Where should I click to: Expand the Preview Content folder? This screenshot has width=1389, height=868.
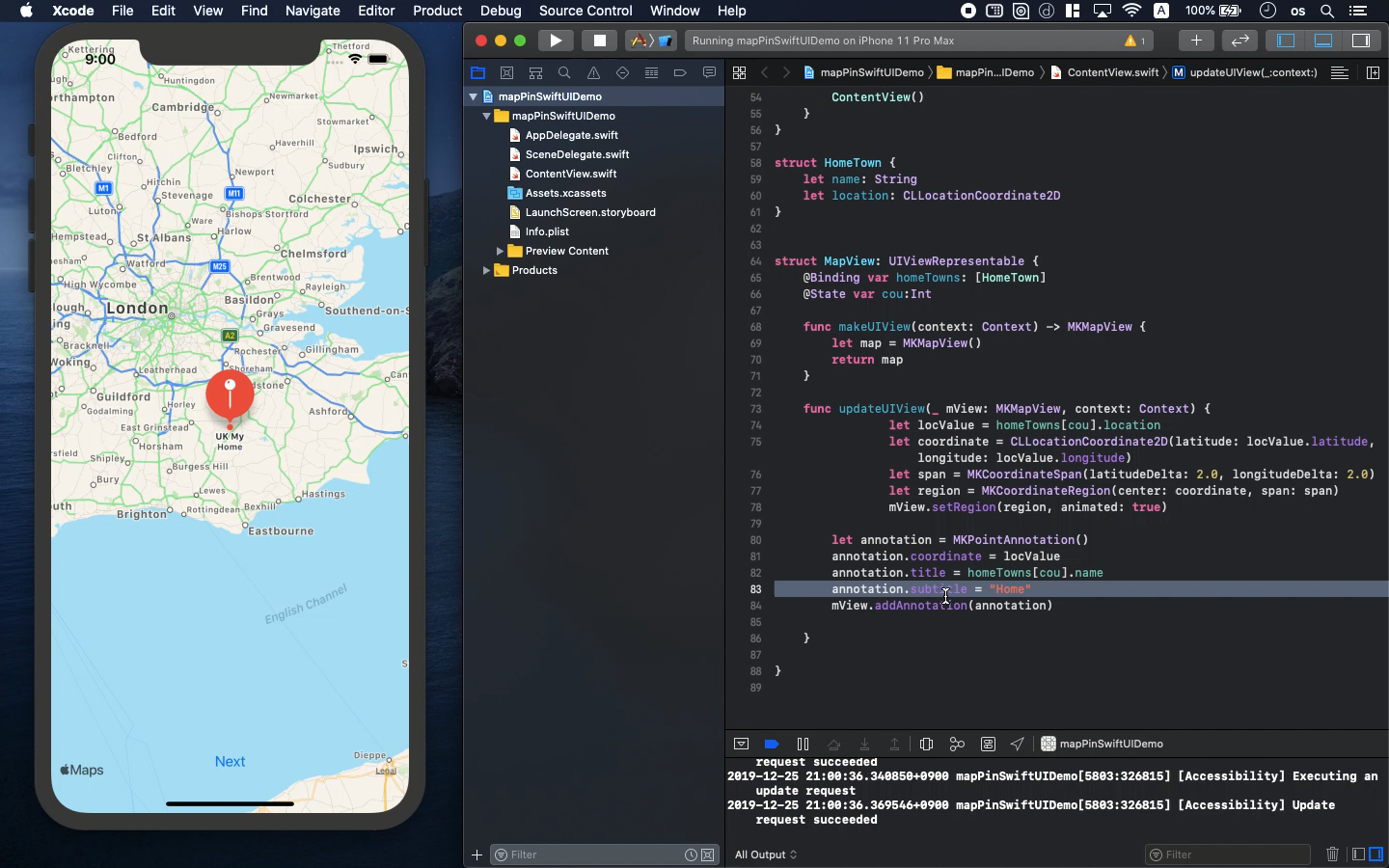tap(500, 251)
